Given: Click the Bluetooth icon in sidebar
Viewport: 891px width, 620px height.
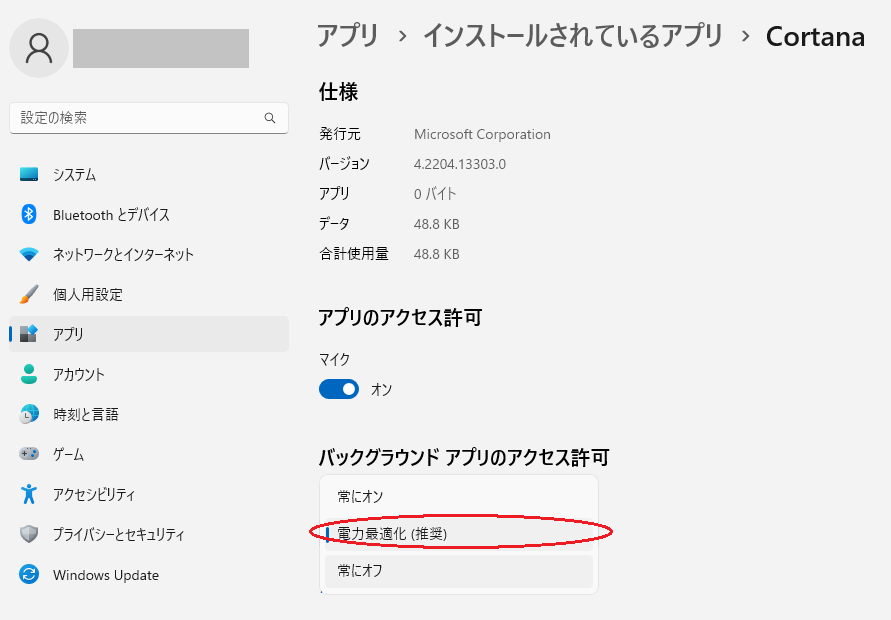Looking at the screenshot, I should point(29,214).
